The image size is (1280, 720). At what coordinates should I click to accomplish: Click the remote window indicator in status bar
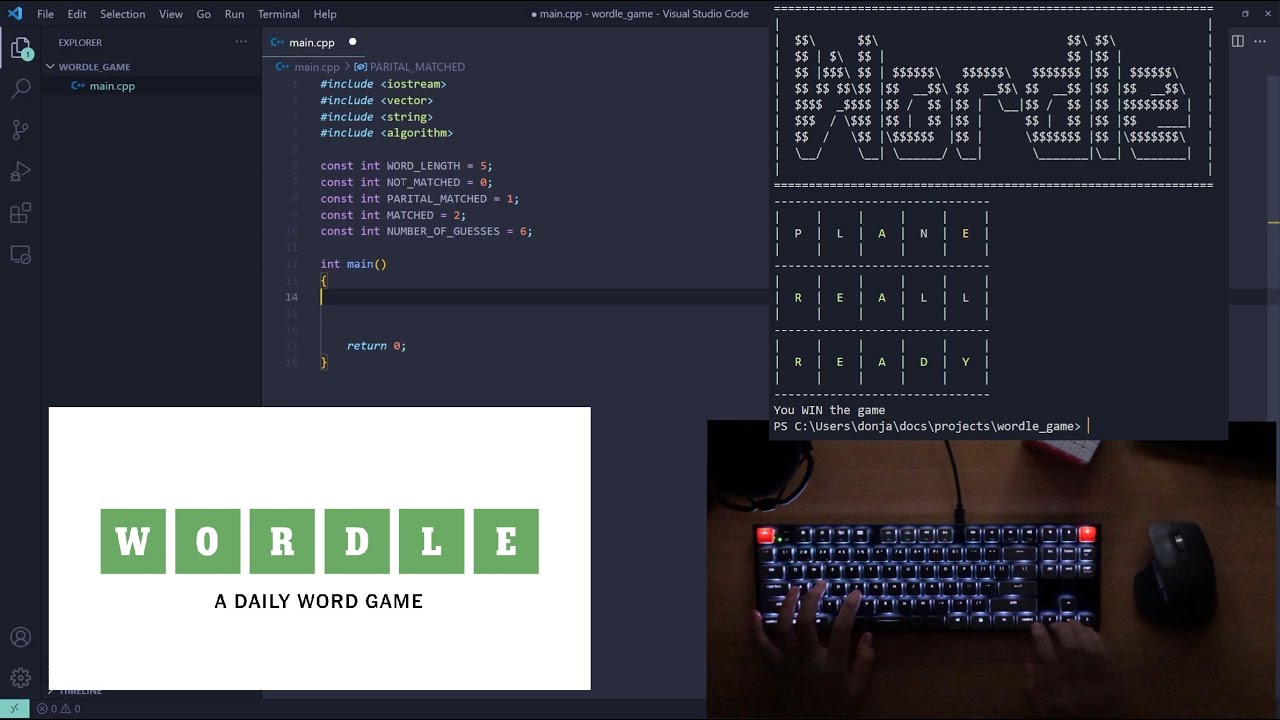[14, 708]
